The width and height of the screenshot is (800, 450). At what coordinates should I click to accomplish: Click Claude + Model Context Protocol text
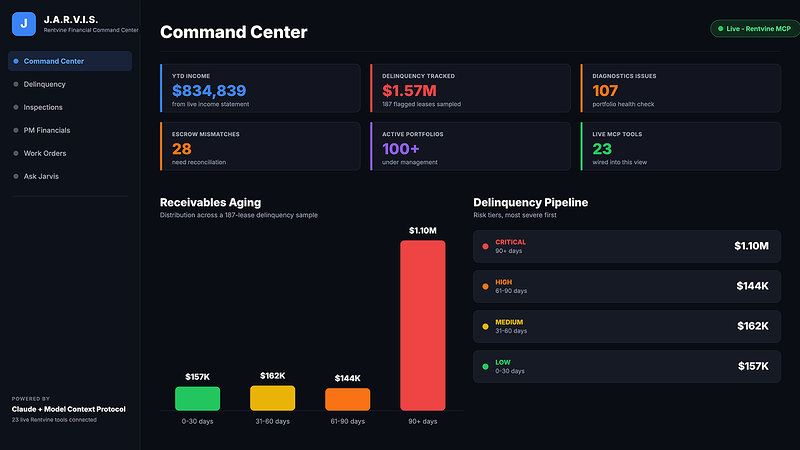tap(68, 409)
